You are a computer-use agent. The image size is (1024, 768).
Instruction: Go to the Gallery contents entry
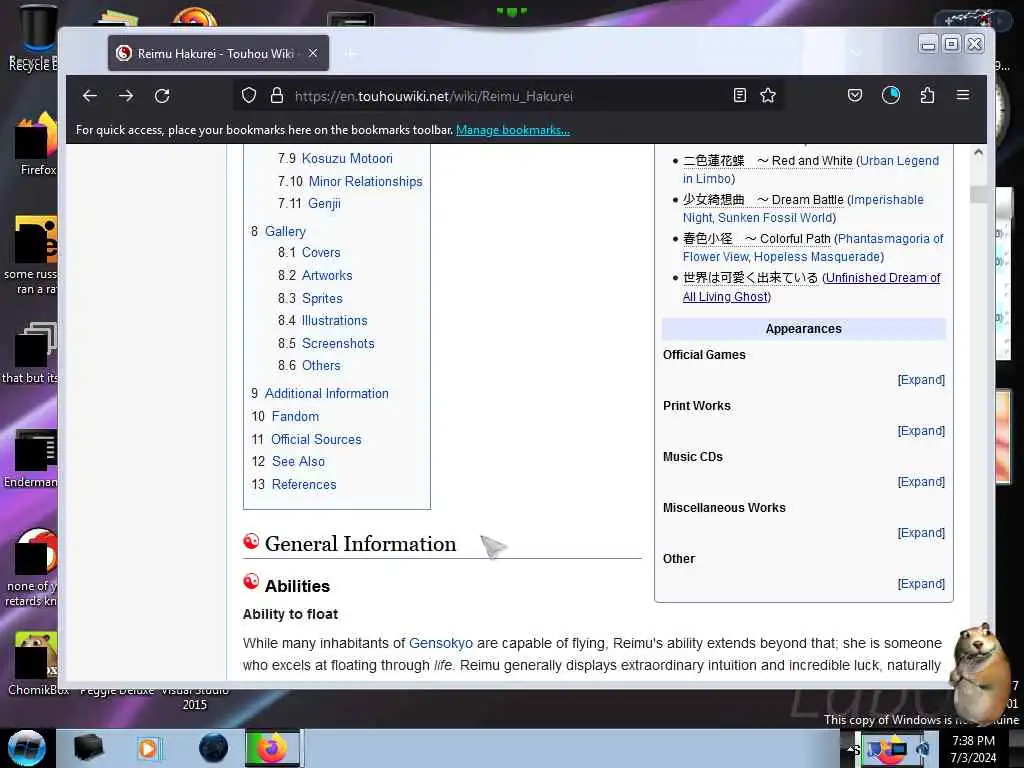tap(285, 232)
